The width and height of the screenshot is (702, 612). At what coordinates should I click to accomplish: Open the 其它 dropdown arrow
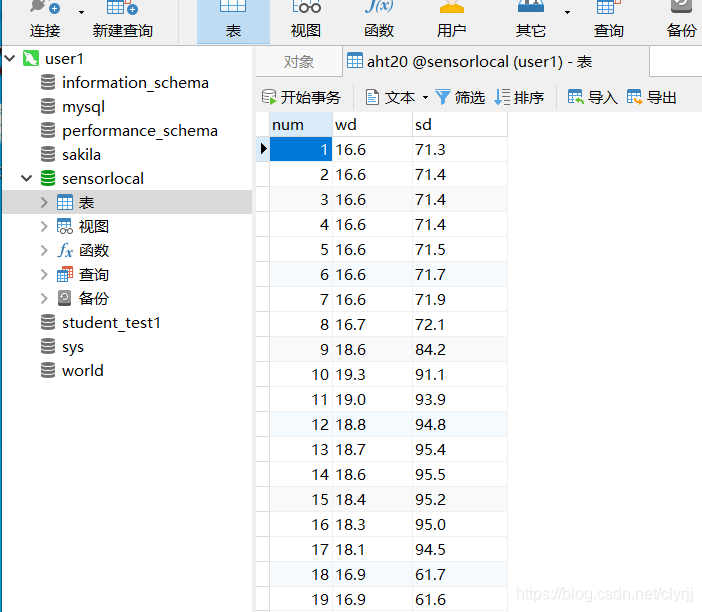tap(567, 12)
